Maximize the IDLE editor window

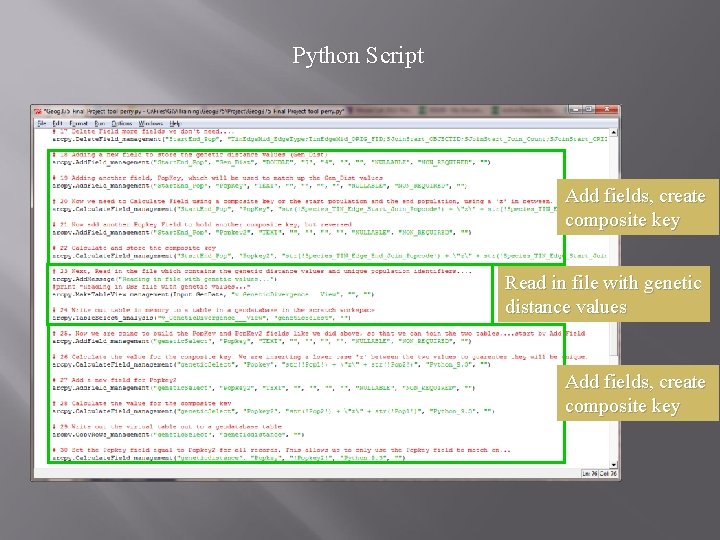pyautogui.click(x=587, y=109)
